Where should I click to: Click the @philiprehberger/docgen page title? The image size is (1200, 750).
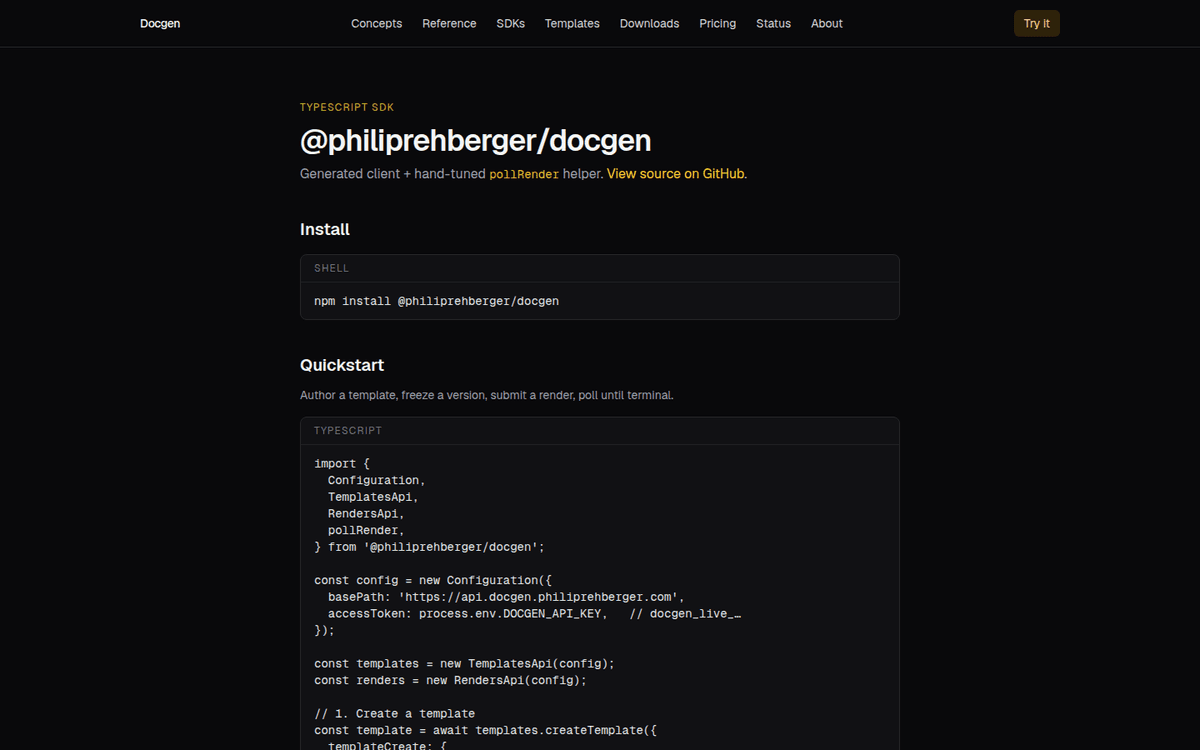(476, 140)
